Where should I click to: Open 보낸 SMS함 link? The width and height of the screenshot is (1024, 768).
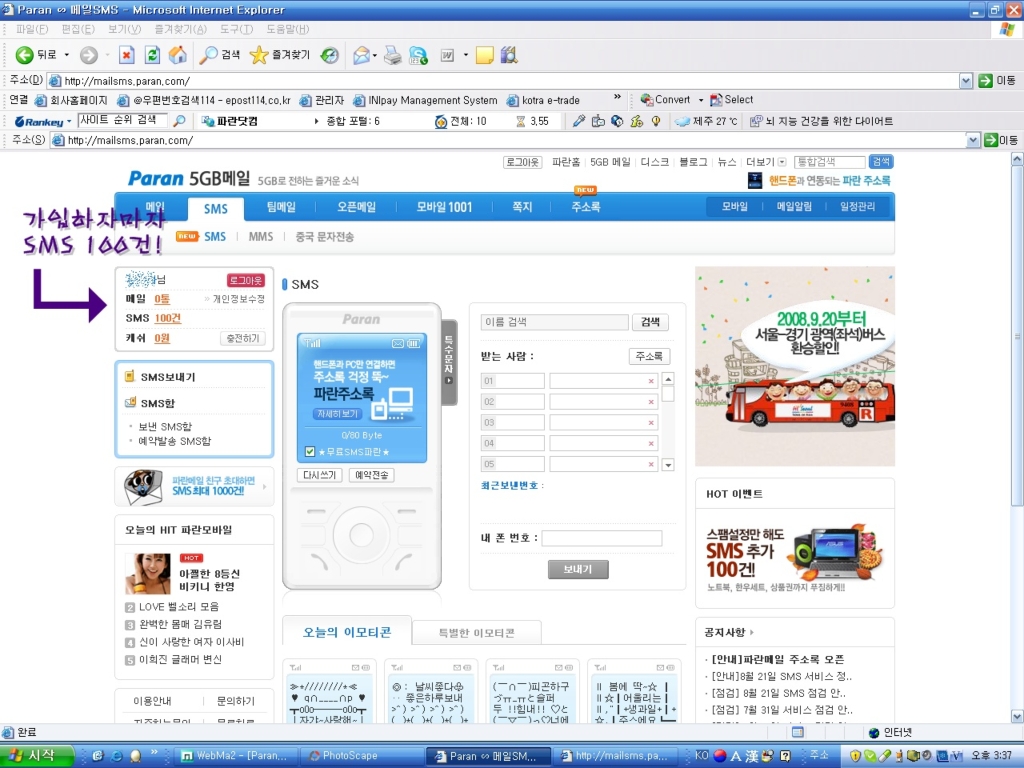(165, 426)
